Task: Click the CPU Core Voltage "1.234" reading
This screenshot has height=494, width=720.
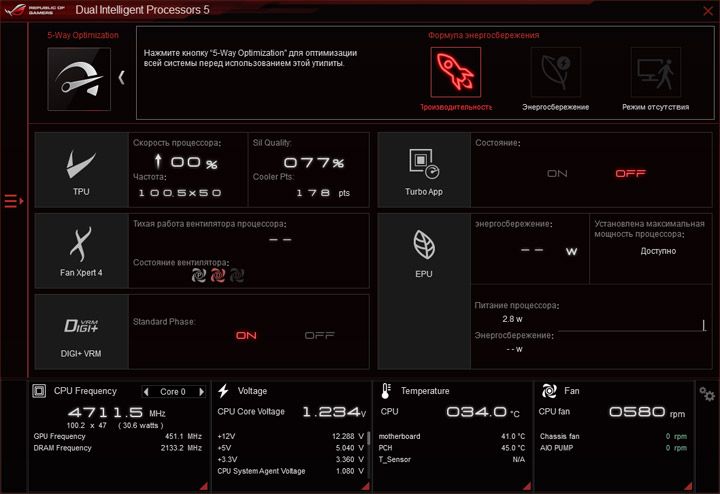Action: point(331,412)
